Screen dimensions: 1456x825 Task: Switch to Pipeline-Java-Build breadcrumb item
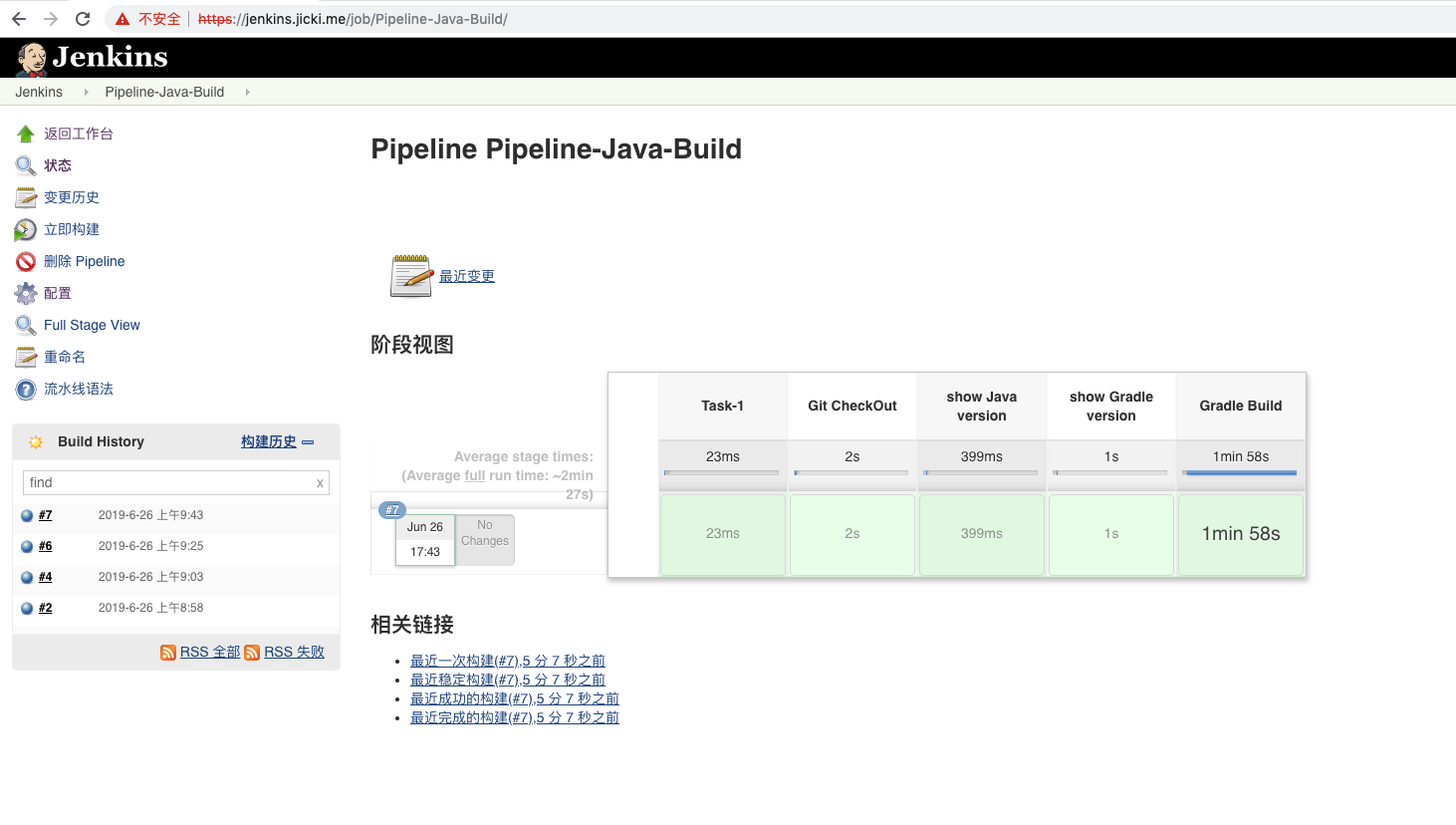pos(163,92)
